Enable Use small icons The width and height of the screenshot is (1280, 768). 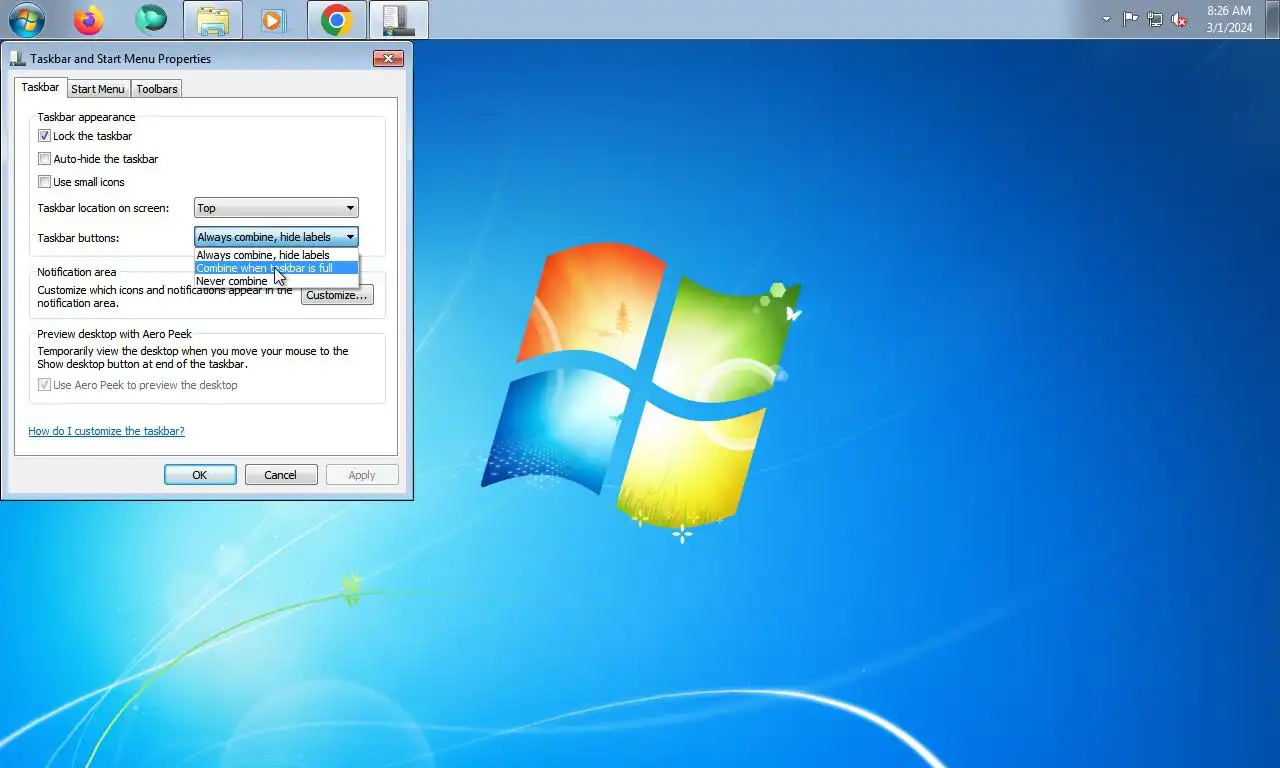pyautogui.click(x=44, y=182)
